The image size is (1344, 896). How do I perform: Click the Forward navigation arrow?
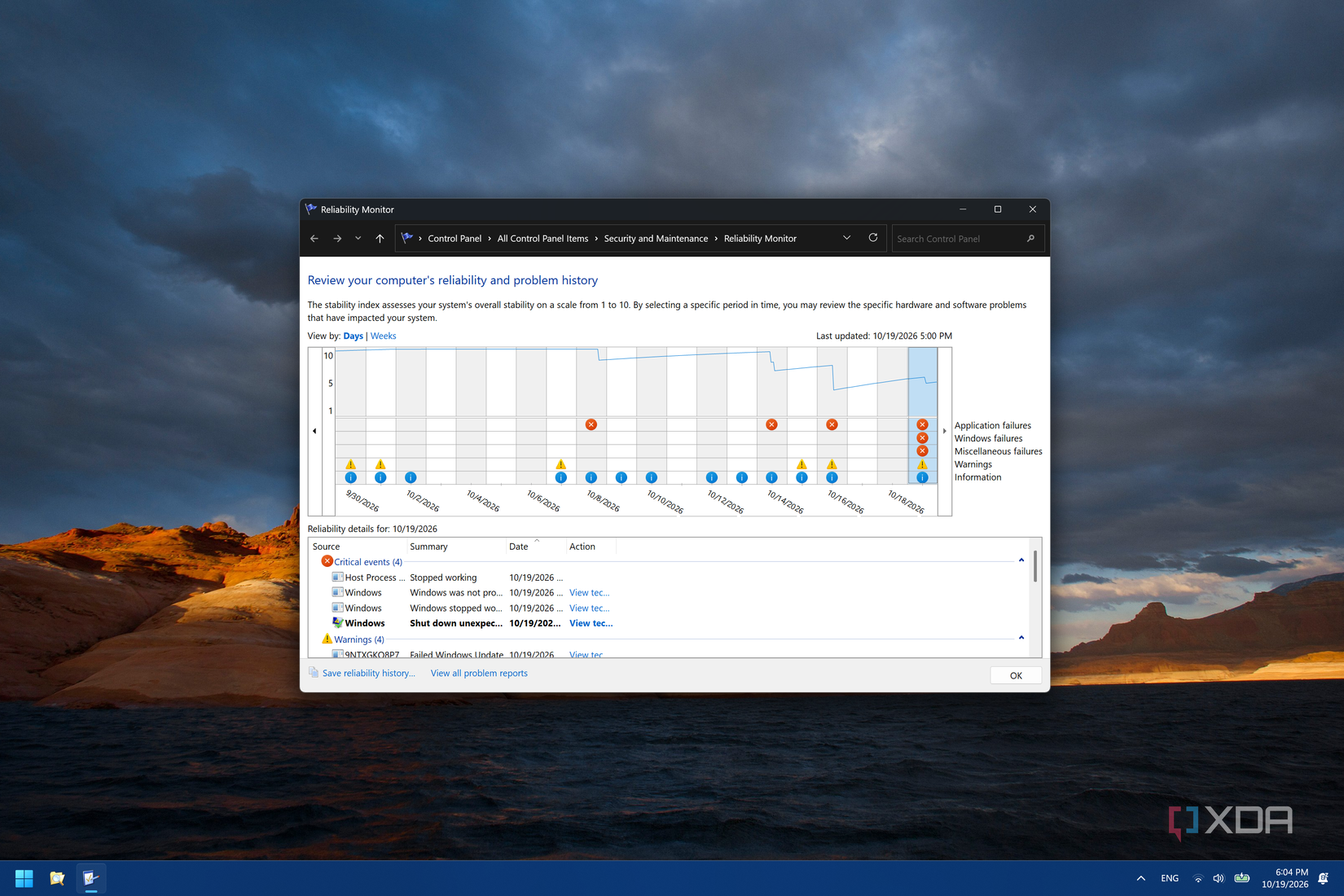[x=337, y=239]
